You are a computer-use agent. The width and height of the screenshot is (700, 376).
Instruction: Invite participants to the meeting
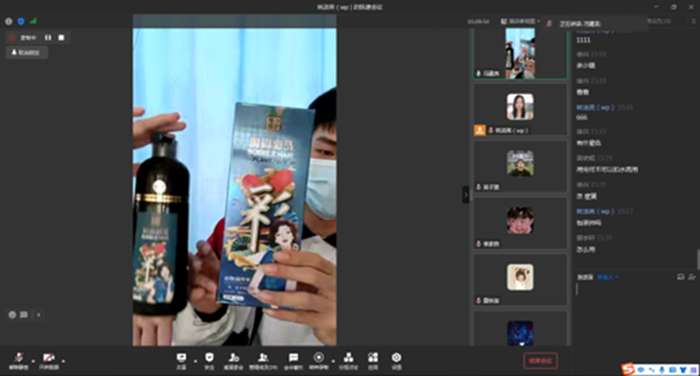(x=233, y=361)
